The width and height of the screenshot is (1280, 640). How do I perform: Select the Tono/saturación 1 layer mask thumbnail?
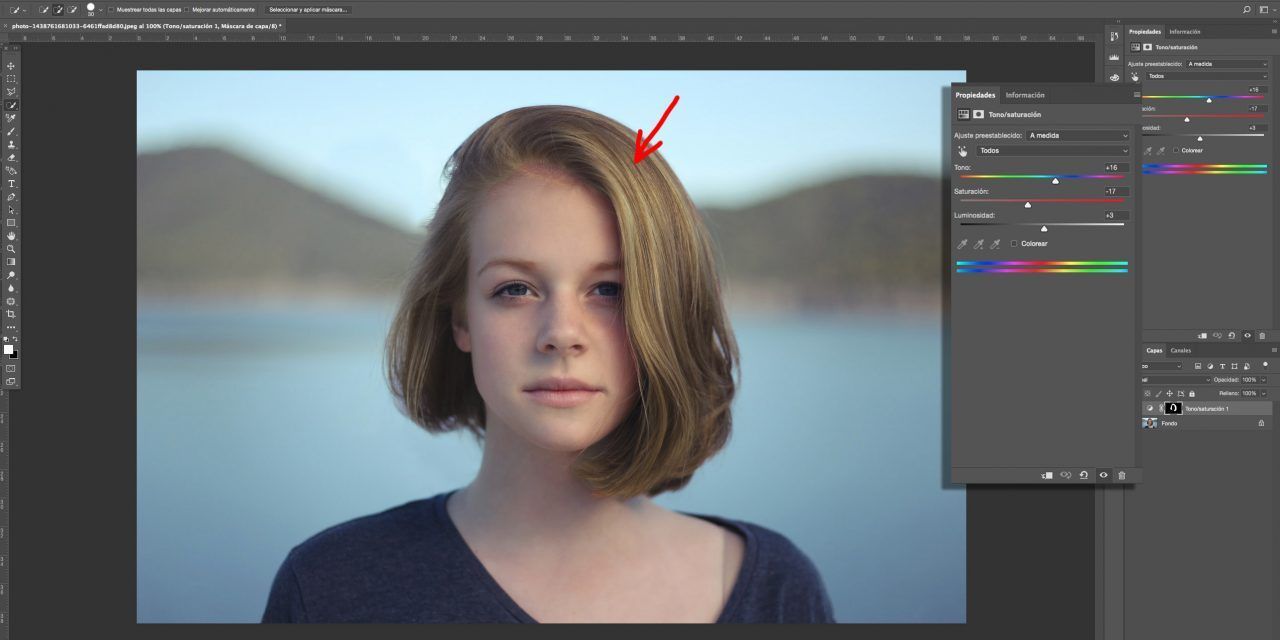point(1173,408)
